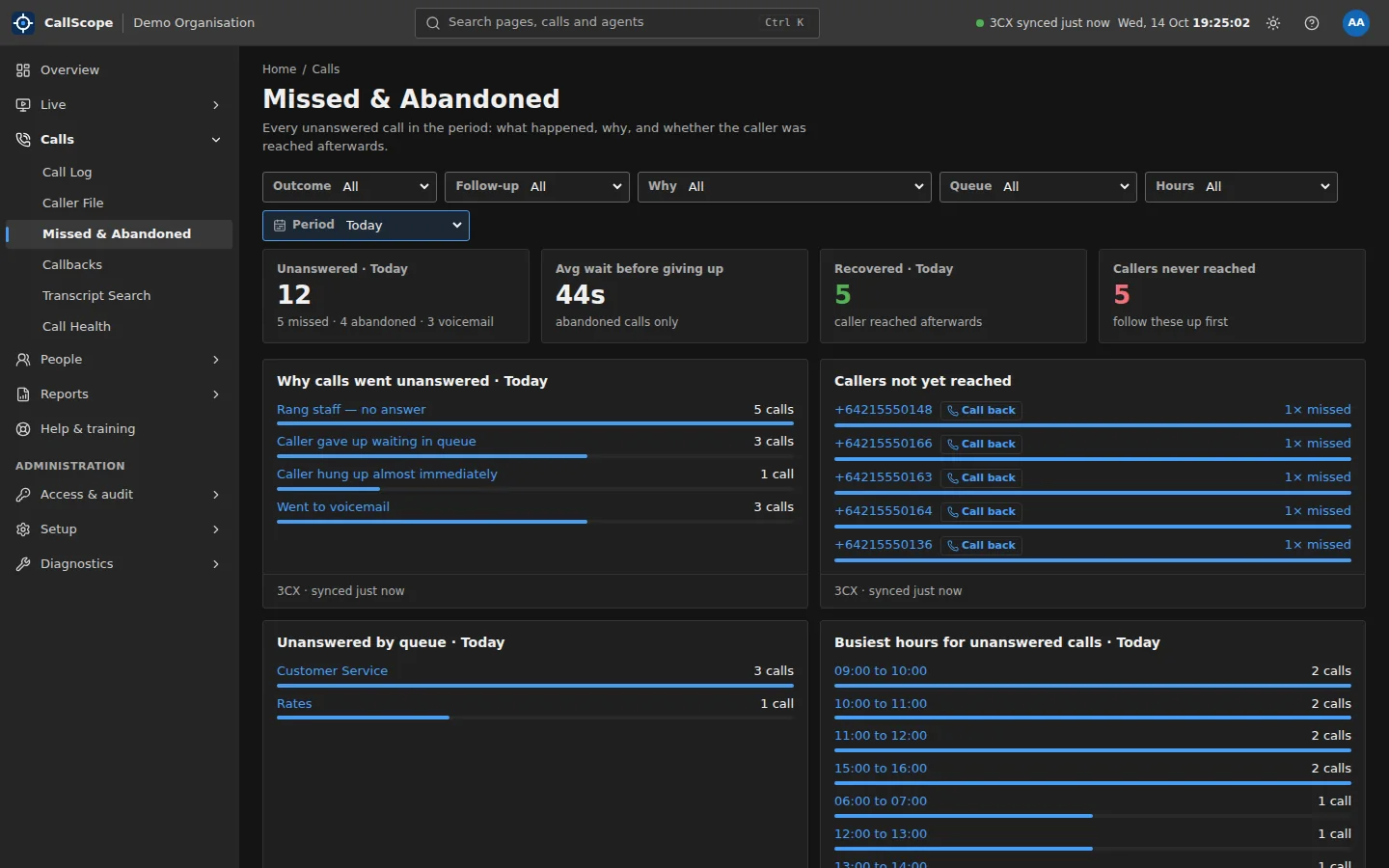Click the search magnifier icon

click(x=433, y=23)
